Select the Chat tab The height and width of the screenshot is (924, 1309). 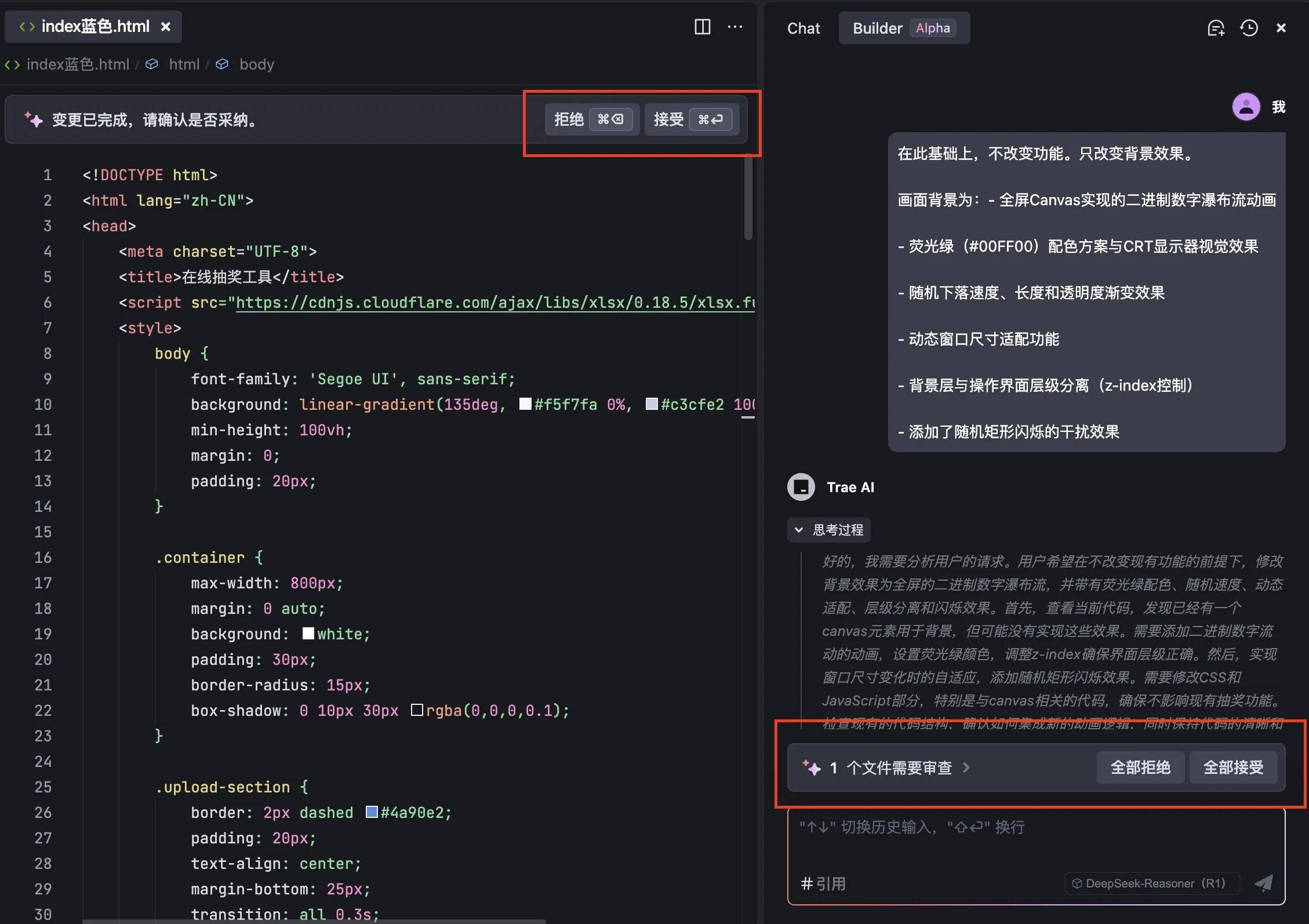pos(803,27)
